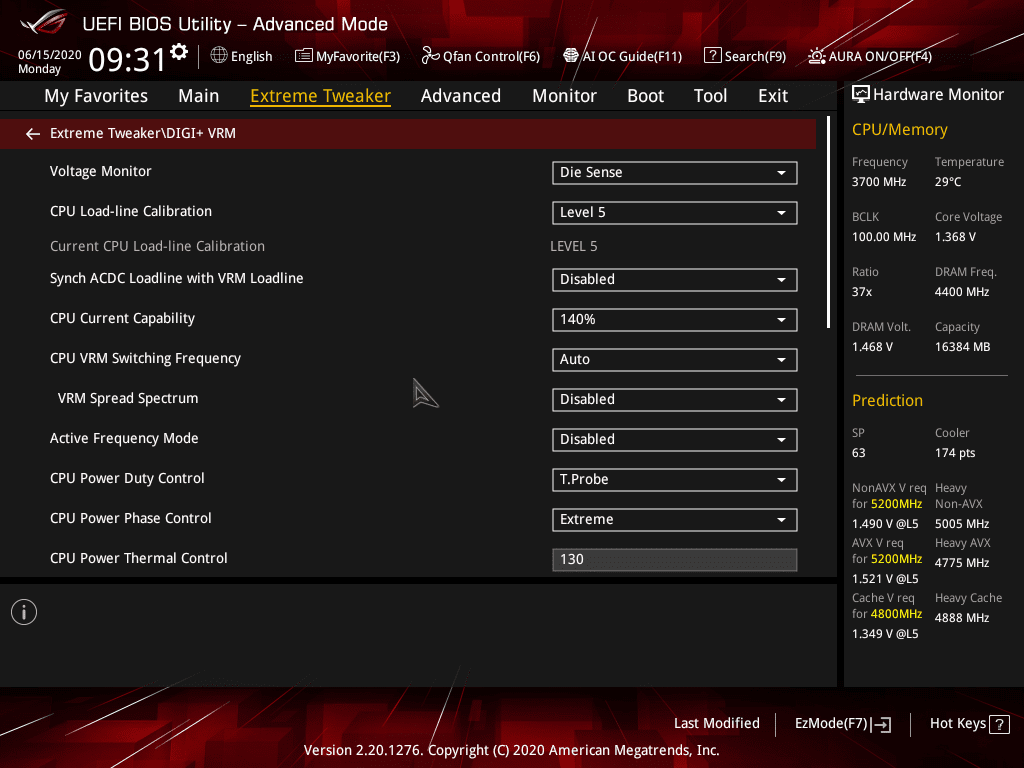
Task: Select CPU Power Thermal Control label
Action: coord(138,558)
